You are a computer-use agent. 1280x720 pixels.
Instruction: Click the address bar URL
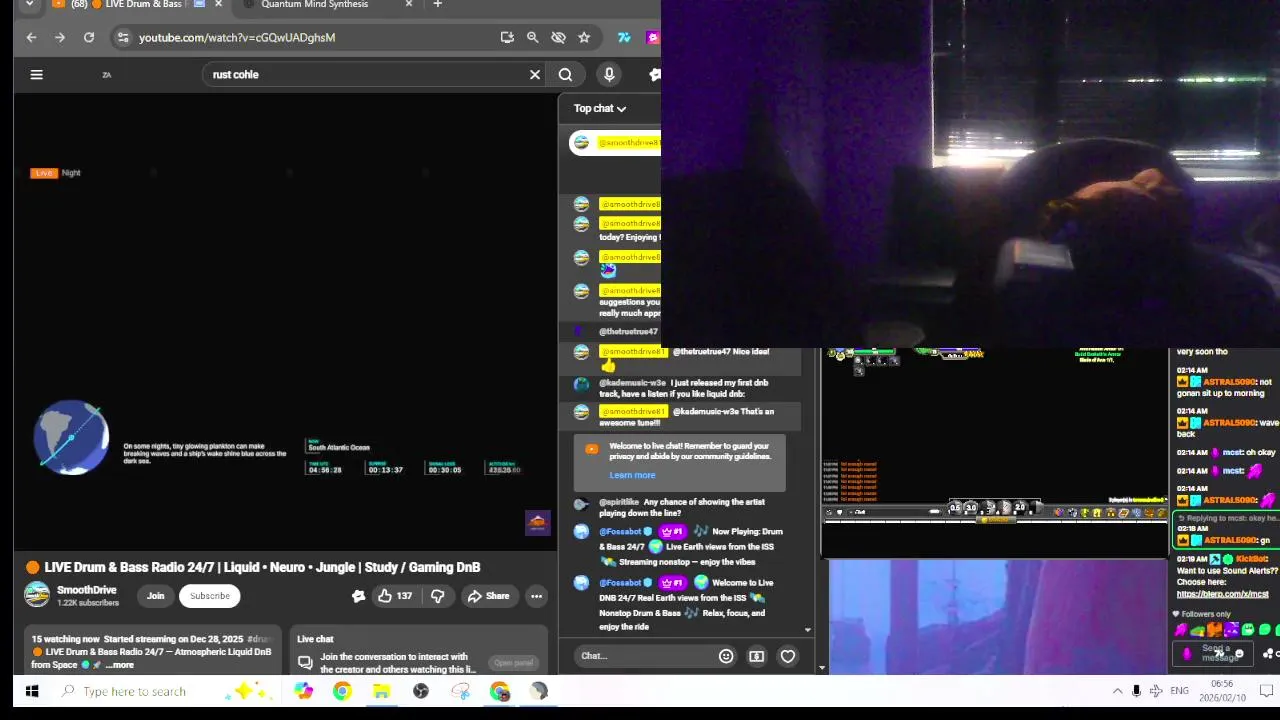click(237, 37)
